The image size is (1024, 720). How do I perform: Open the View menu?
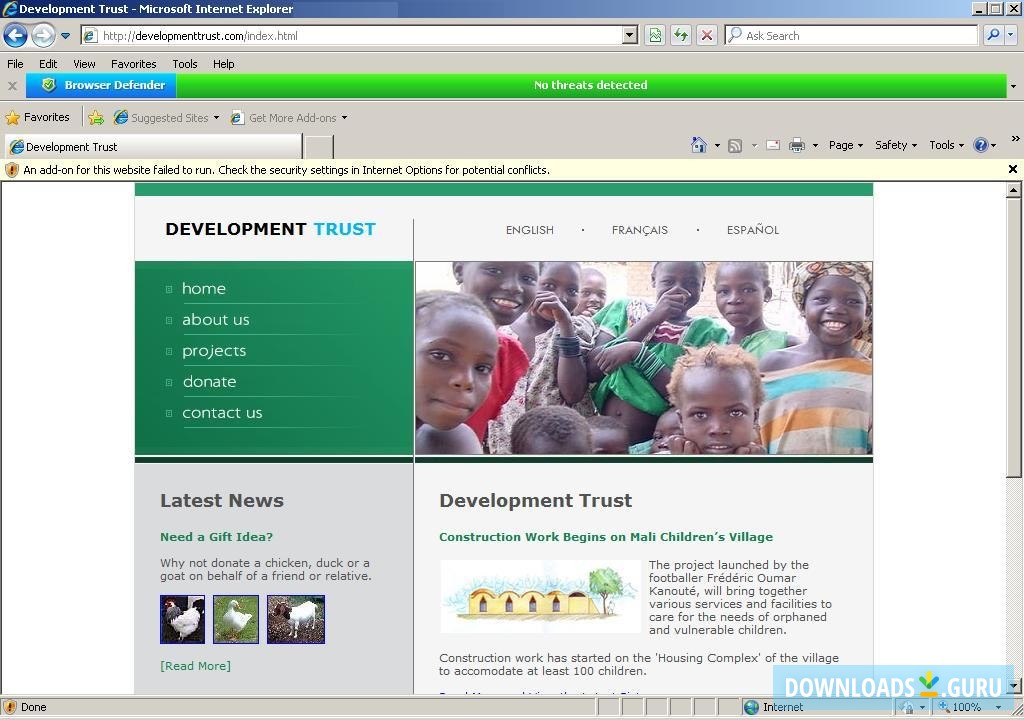point(84,64)
